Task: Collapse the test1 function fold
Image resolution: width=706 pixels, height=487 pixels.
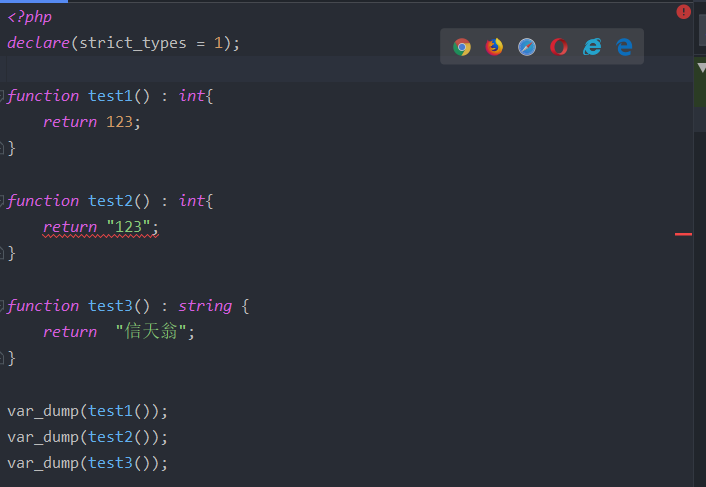Action: 2,95
